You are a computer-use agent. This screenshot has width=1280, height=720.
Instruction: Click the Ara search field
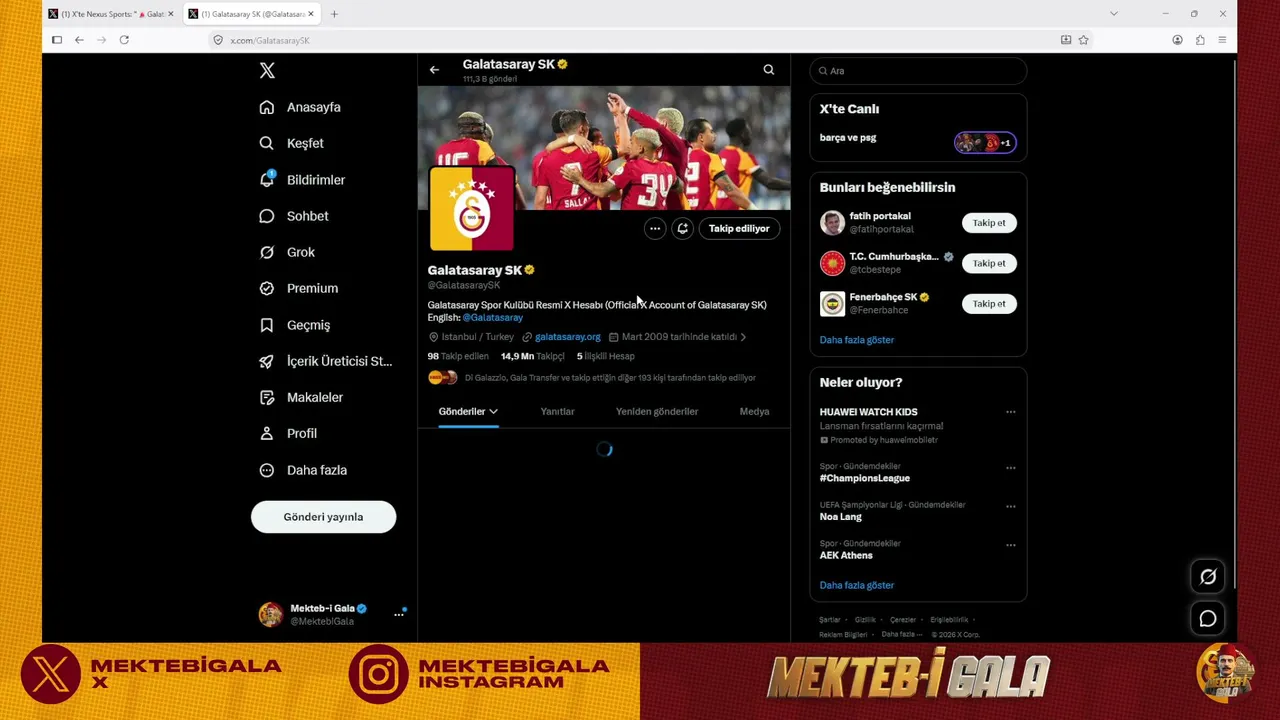[918, 71]
